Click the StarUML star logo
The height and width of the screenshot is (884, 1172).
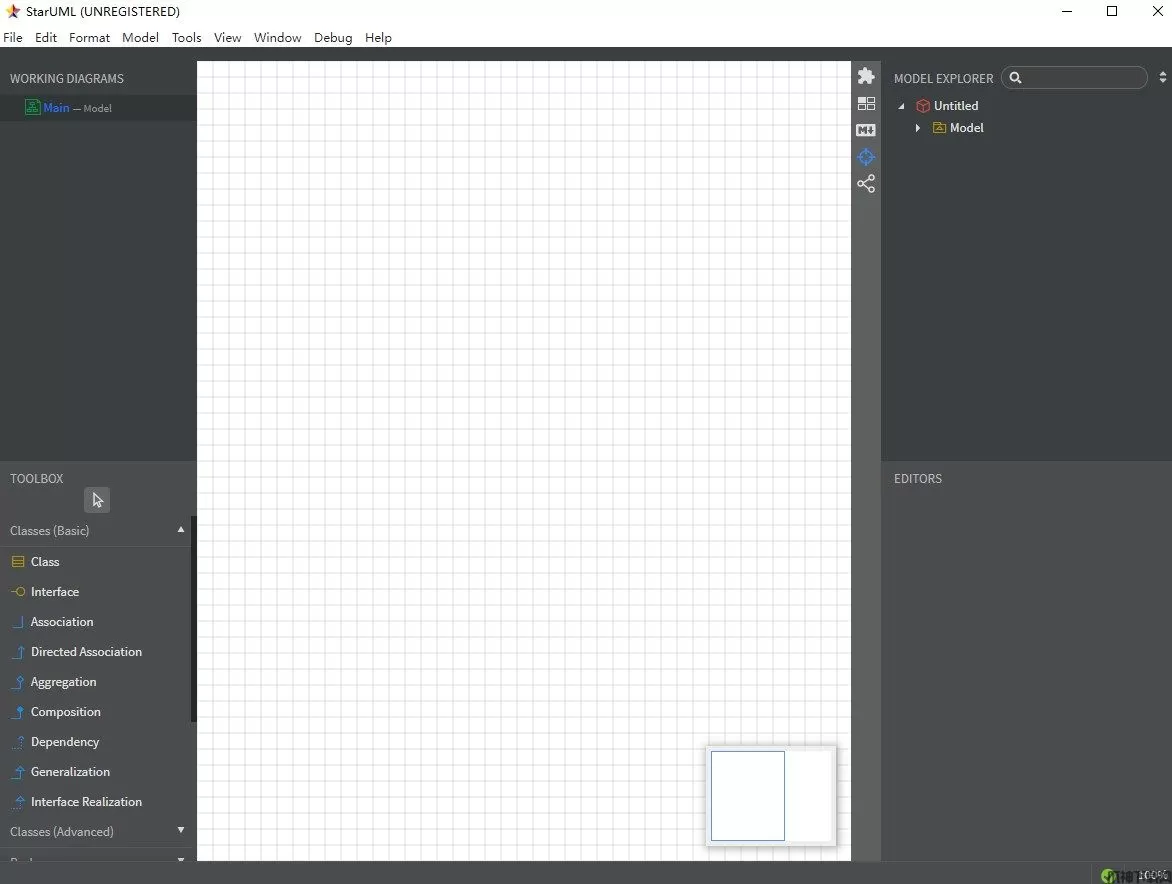tap(13, 11)
